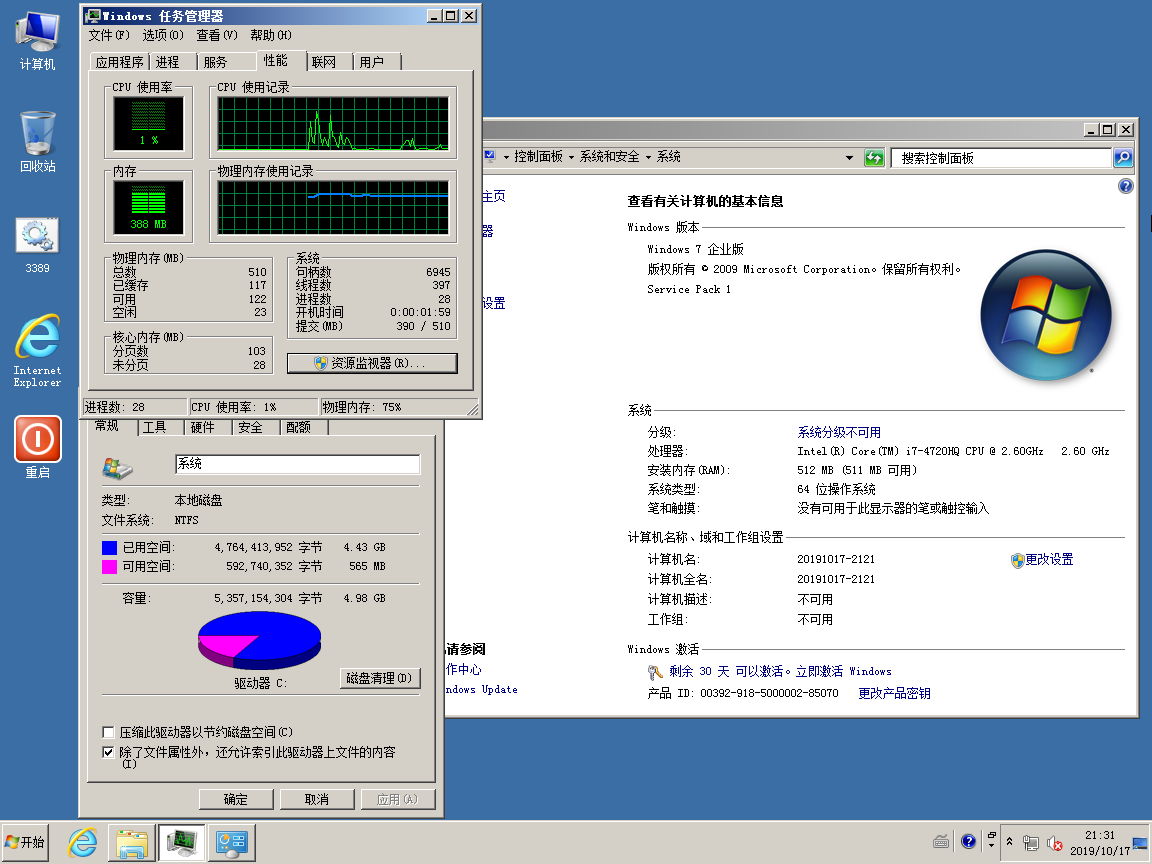This screenshot has height=864, width=1152.
Task: Click the 更改产品密钥 link
Action: click(894, 693)
